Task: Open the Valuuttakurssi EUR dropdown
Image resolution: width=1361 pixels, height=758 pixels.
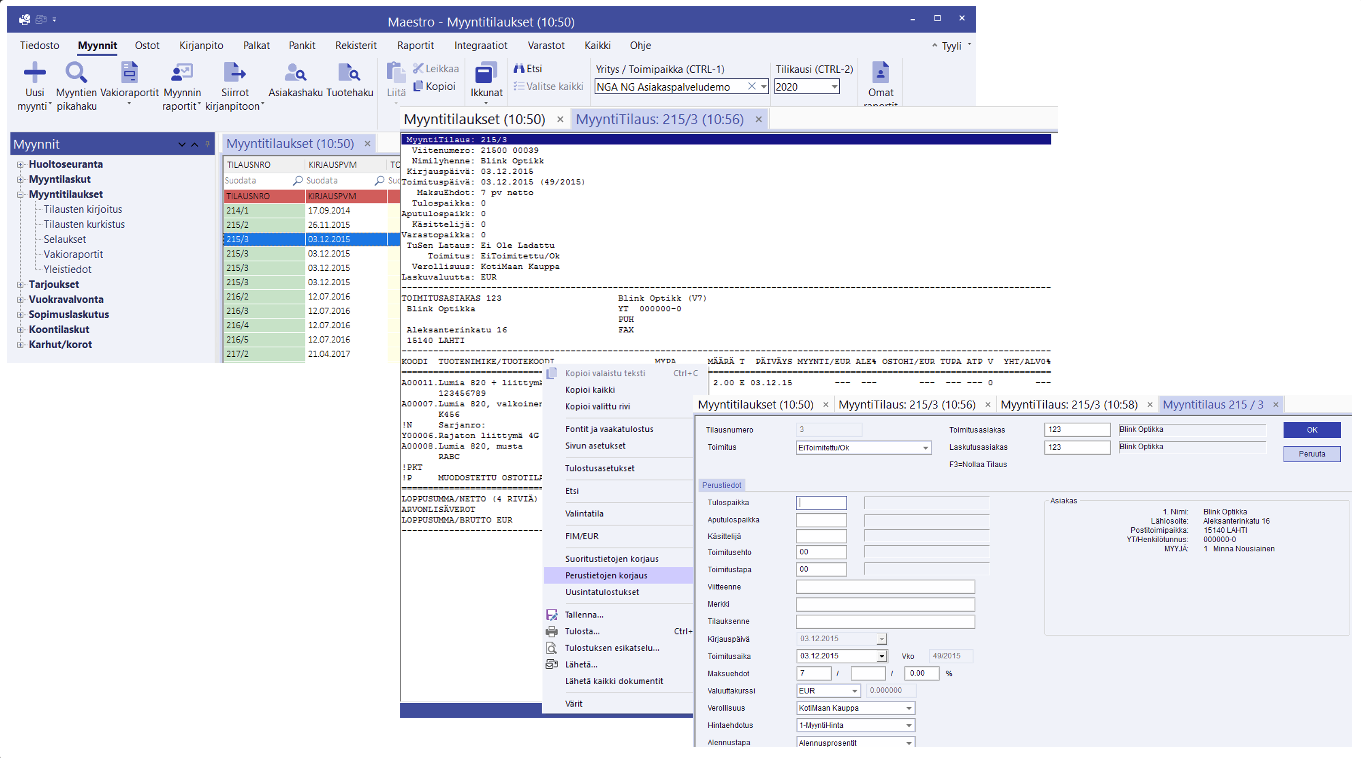Action: (x=854, y=691)
